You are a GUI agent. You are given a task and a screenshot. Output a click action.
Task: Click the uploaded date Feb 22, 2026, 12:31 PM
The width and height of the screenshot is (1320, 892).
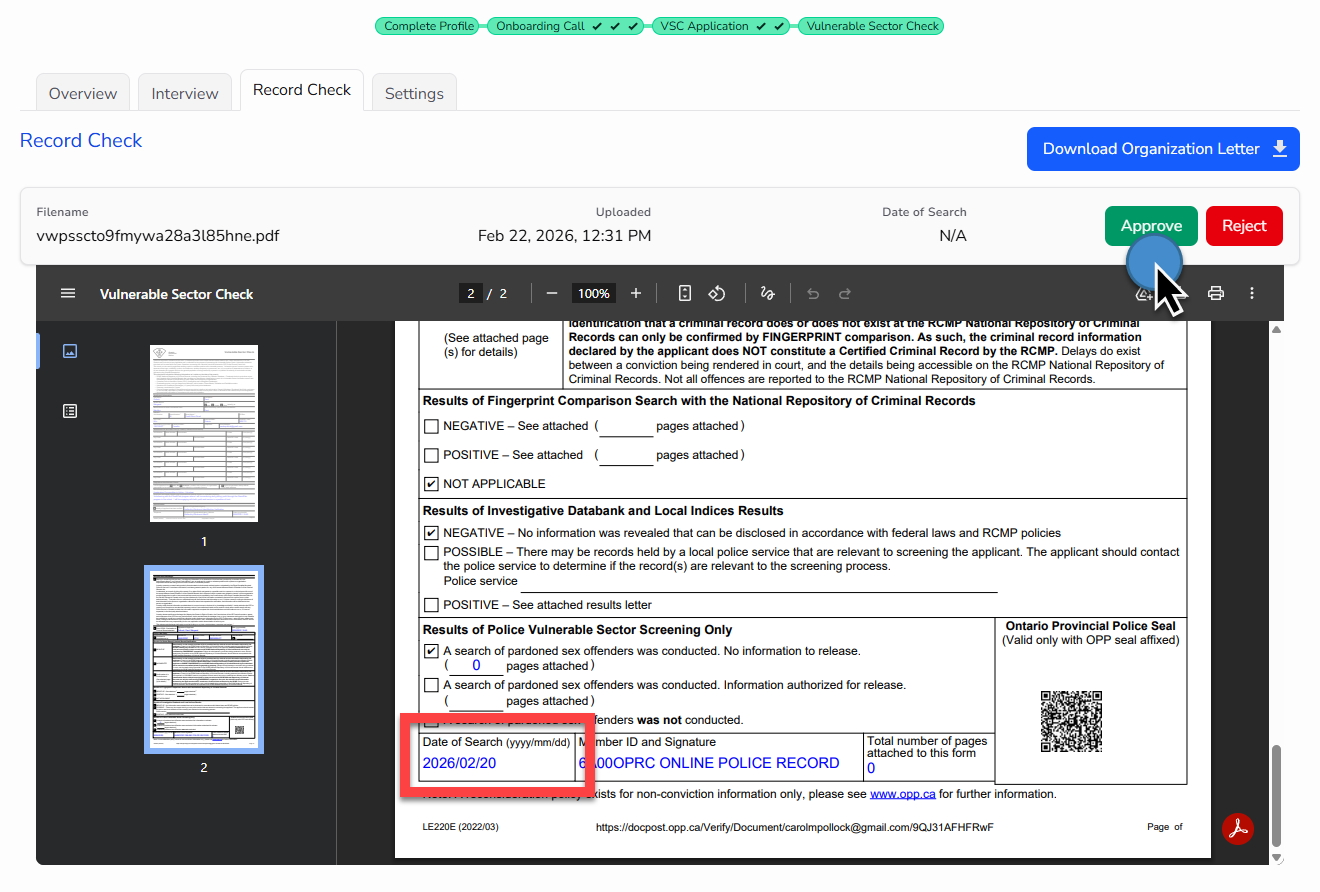pos(564,236)
